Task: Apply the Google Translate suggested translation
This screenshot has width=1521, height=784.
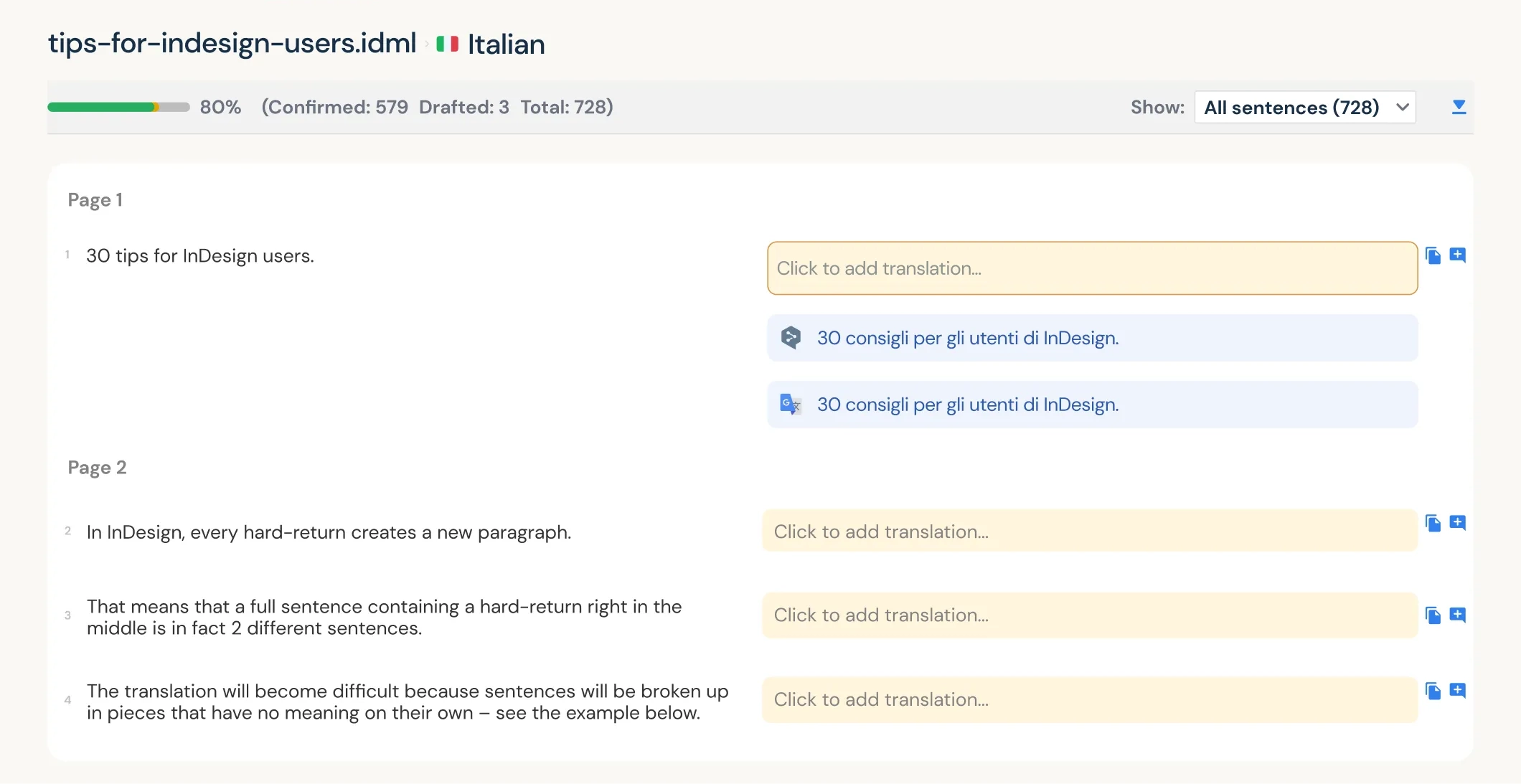Action: 1092,405
